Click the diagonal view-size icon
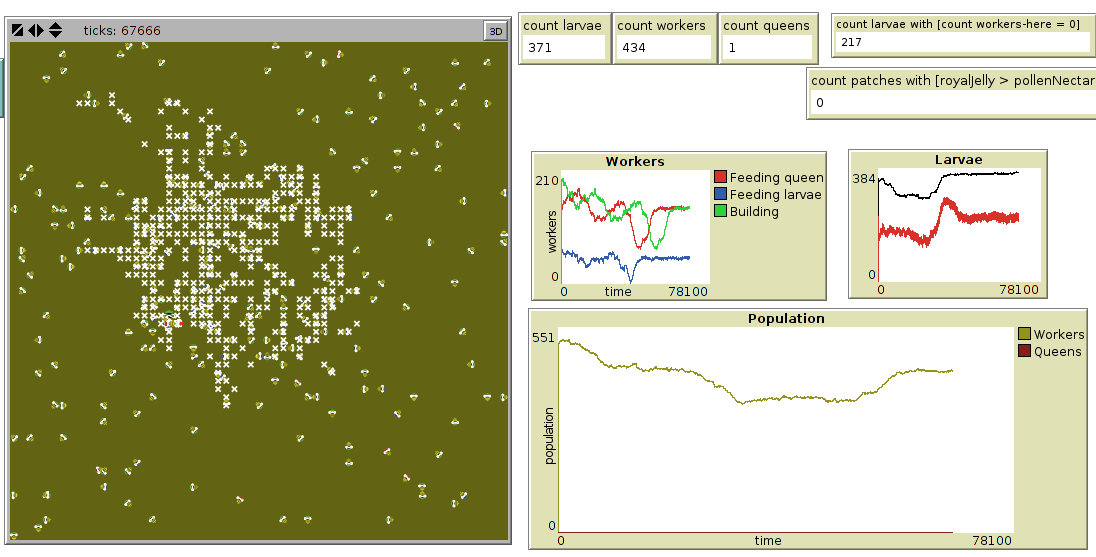The image size is (1096, 557). coord(18,30)
